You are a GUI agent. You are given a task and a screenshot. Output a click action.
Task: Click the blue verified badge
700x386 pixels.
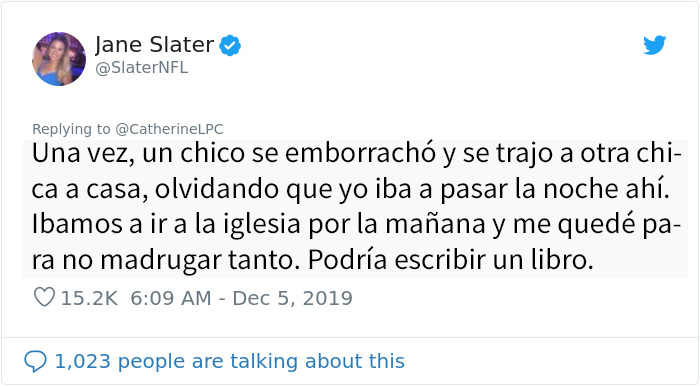(230, 45)
